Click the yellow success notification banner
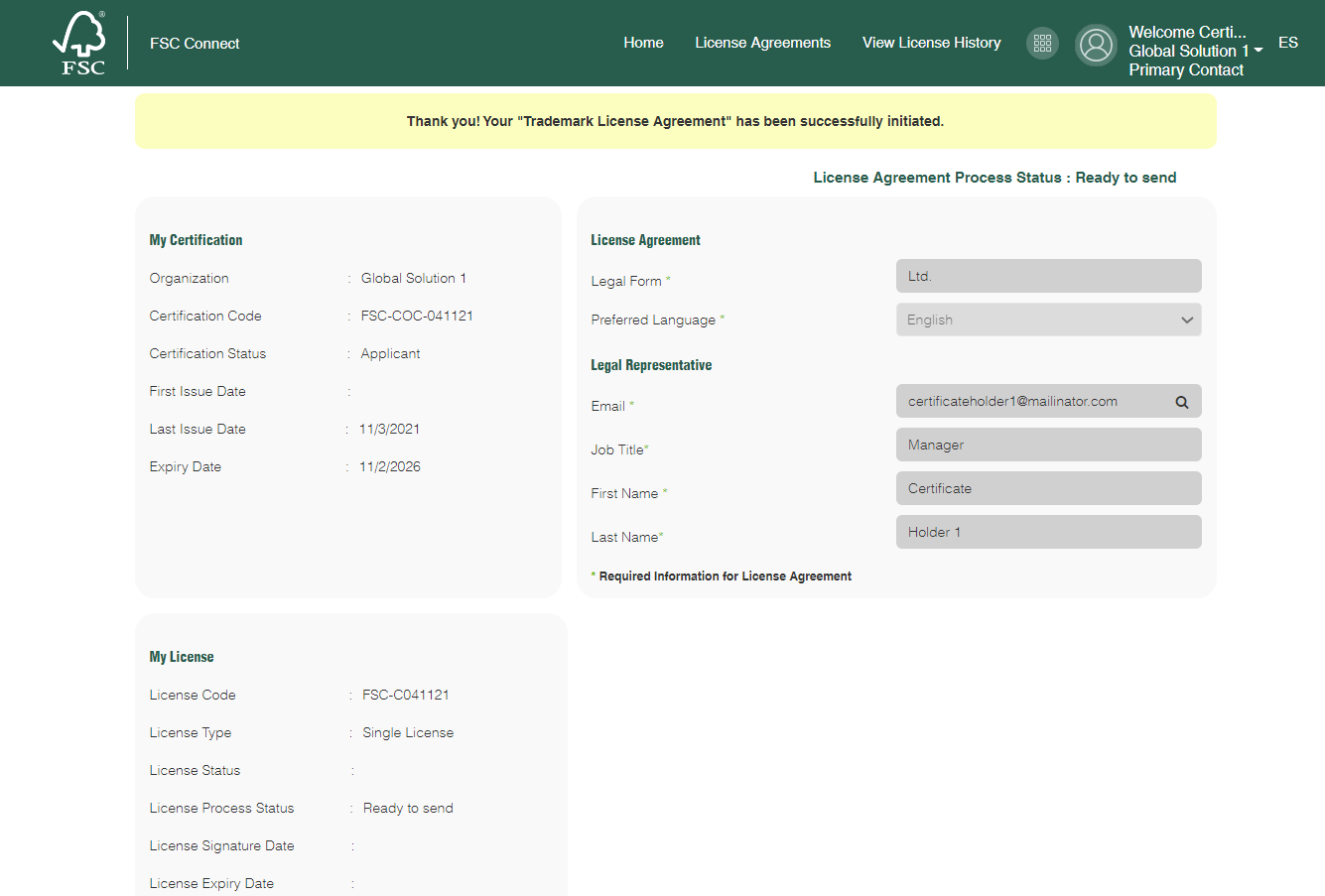This screenshot has height=896, width=1325. point(675,121)
